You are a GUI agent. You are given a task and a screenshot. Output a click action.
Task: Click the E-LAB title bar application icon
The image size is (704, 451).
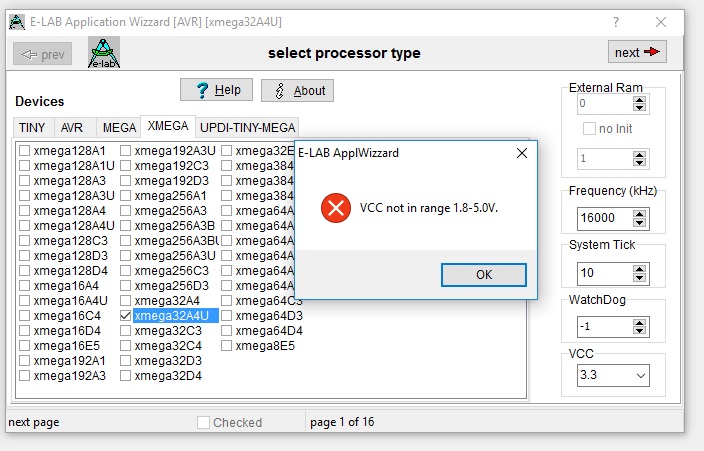click(x=17, y=22)
